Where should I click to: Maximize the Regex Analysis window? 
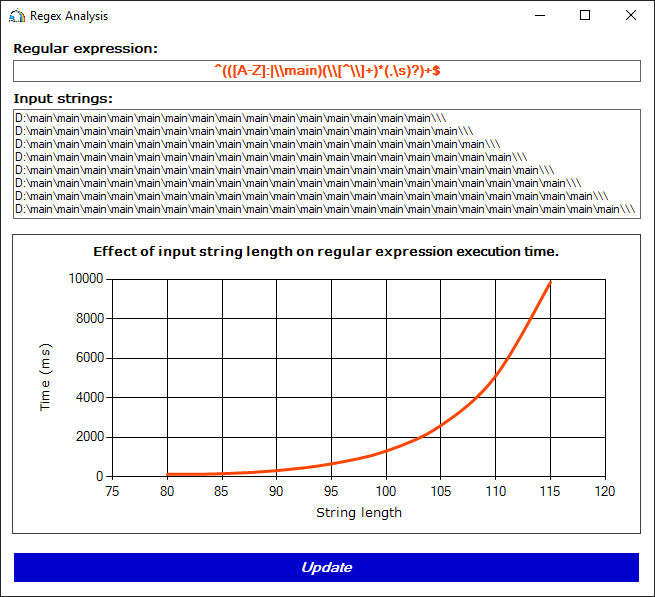click(585, 16)
